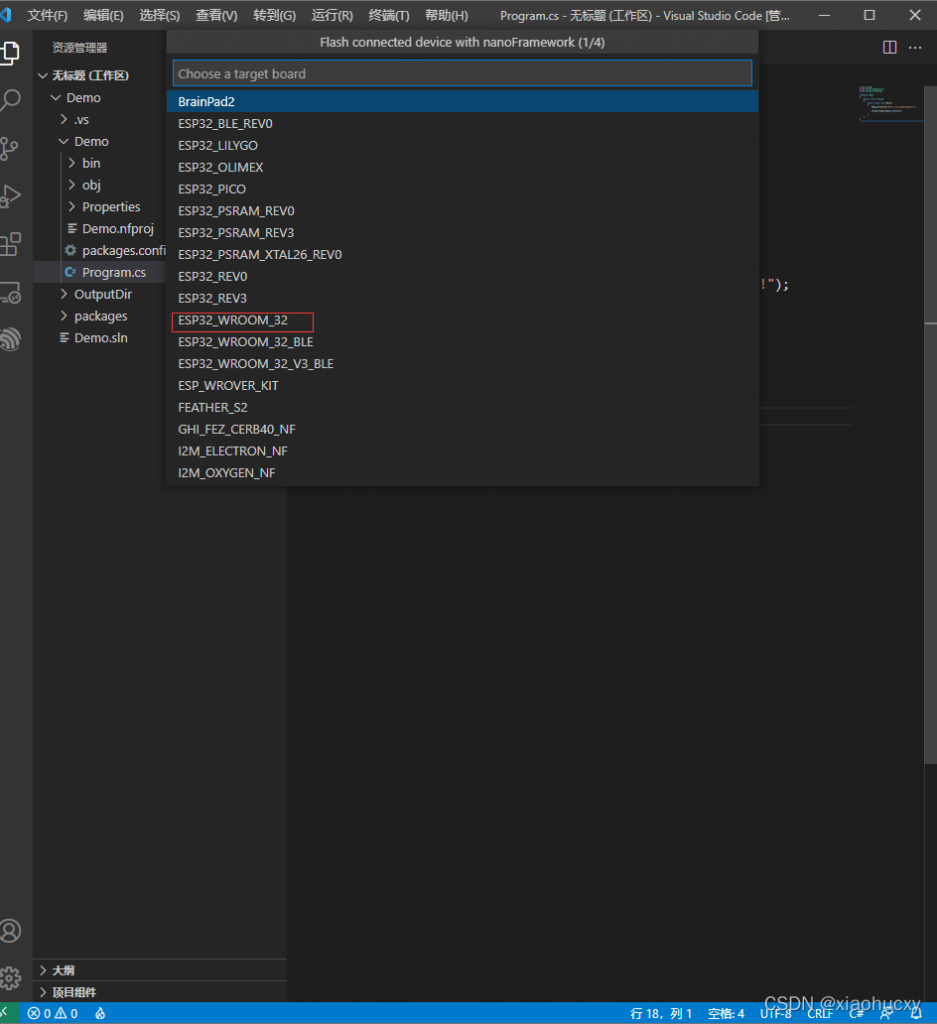
Task: Click the remote window status bar icon
Action: [8, 1014]
